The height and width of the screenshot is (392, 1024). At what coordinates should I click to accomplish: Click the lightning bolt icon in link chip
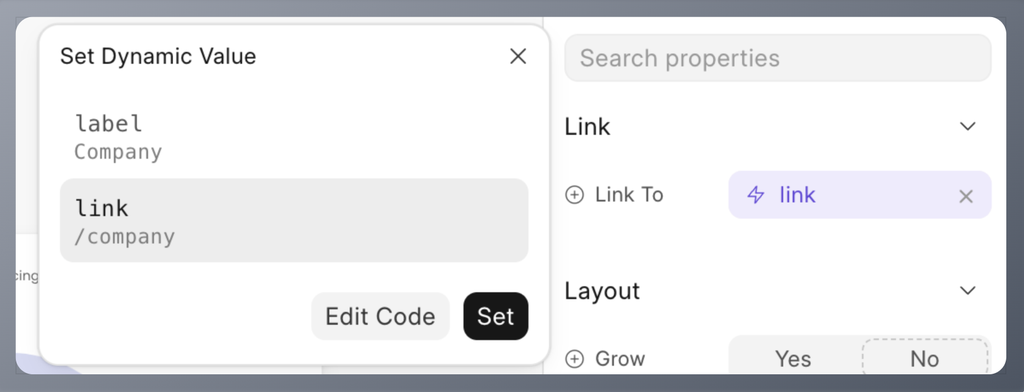756,195
